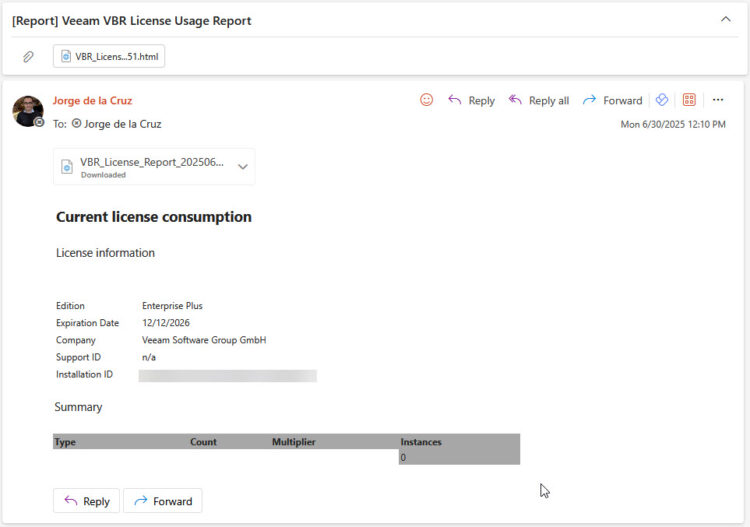The width and height of the screenshot is (750, 527).
Task: Click Forward in the message header
Action: (x=612, y=100)
